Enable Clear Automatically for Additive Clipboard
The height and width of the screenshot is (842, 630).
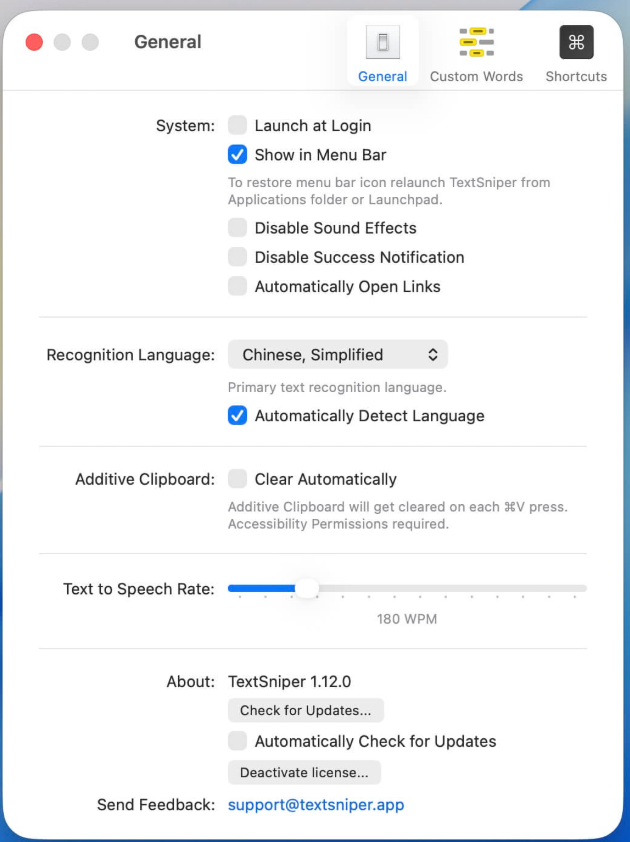(x=237, y=479)
